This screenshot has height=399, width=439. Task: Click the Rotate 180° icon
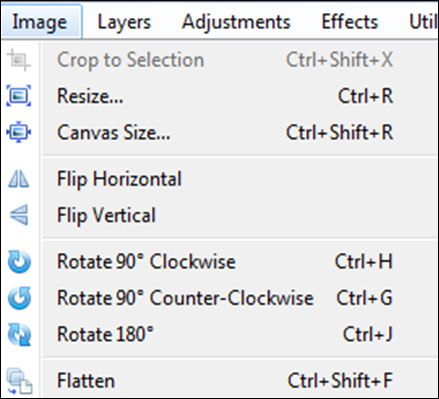[x=19, y=334]
